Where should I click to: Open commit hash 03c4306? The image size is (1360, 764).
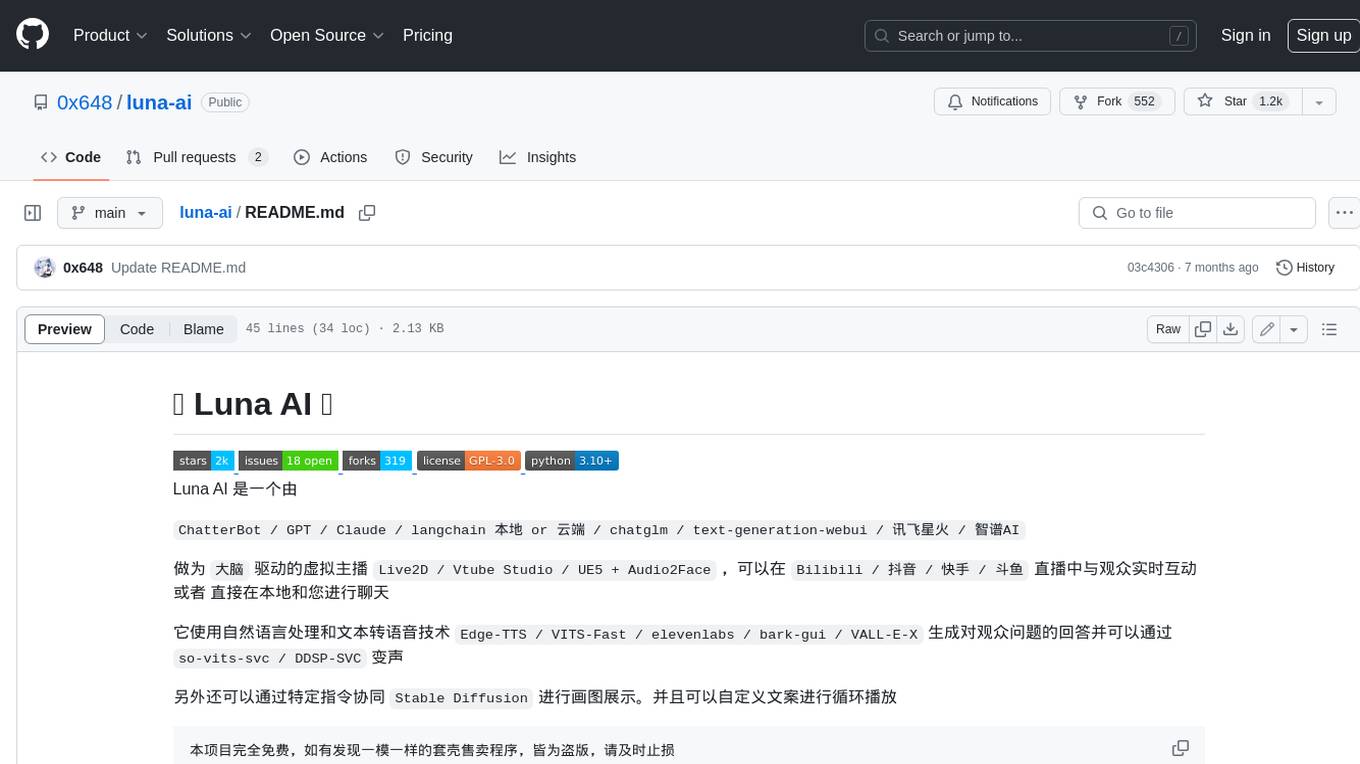point(1150,268)
